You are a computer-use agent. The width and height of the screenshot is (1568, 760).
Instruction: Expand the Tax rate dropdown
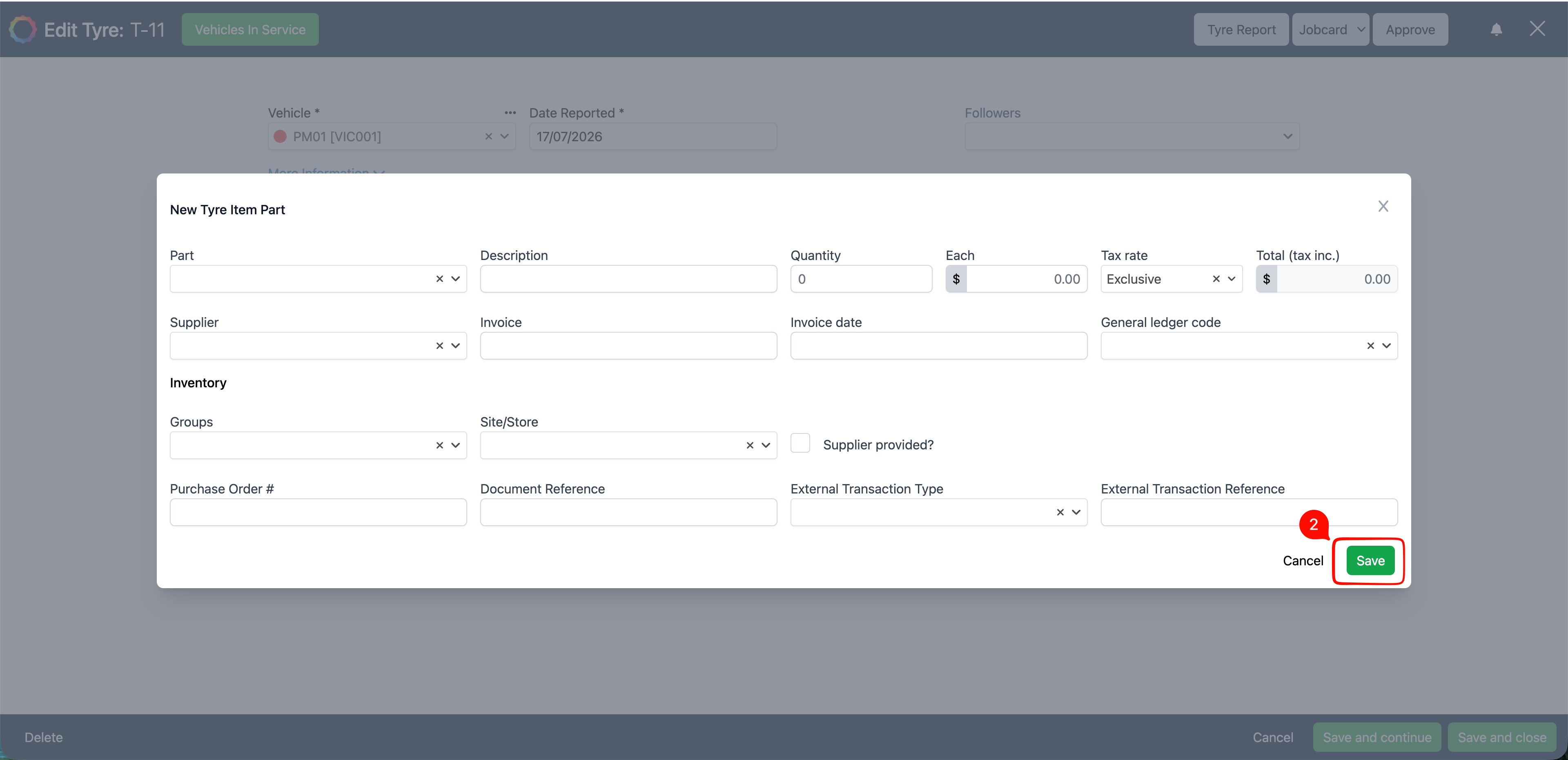tap(1232, 279)
